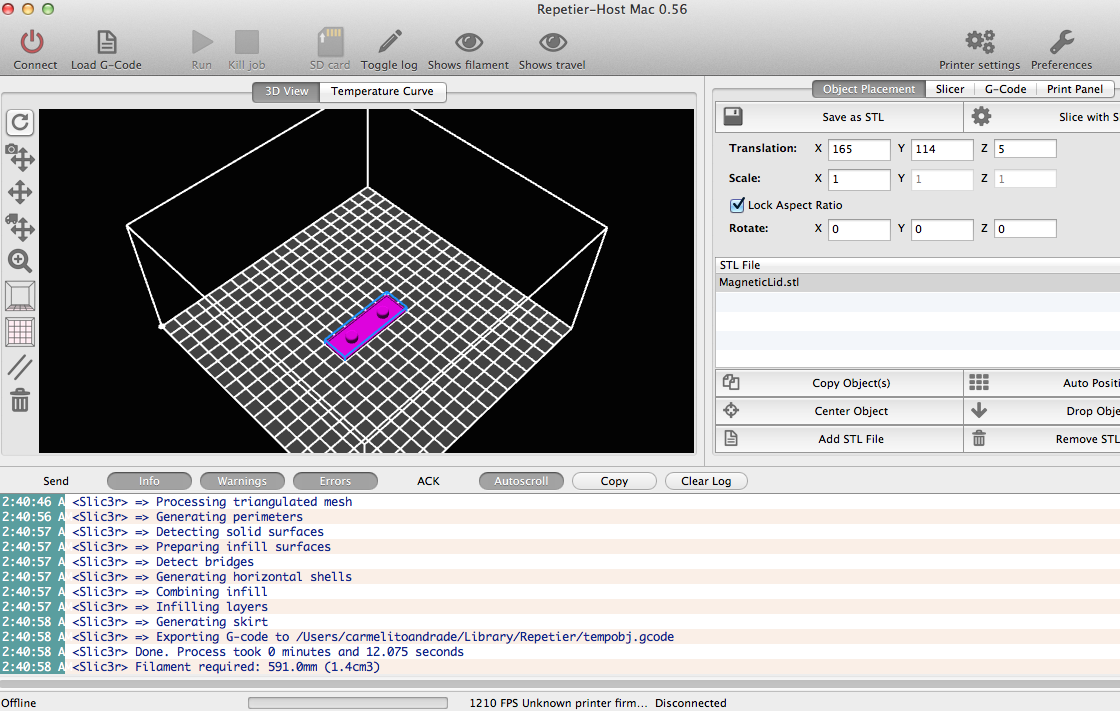
Task: Click the Center Object crosshair icon
Action: tap(731, 410)
